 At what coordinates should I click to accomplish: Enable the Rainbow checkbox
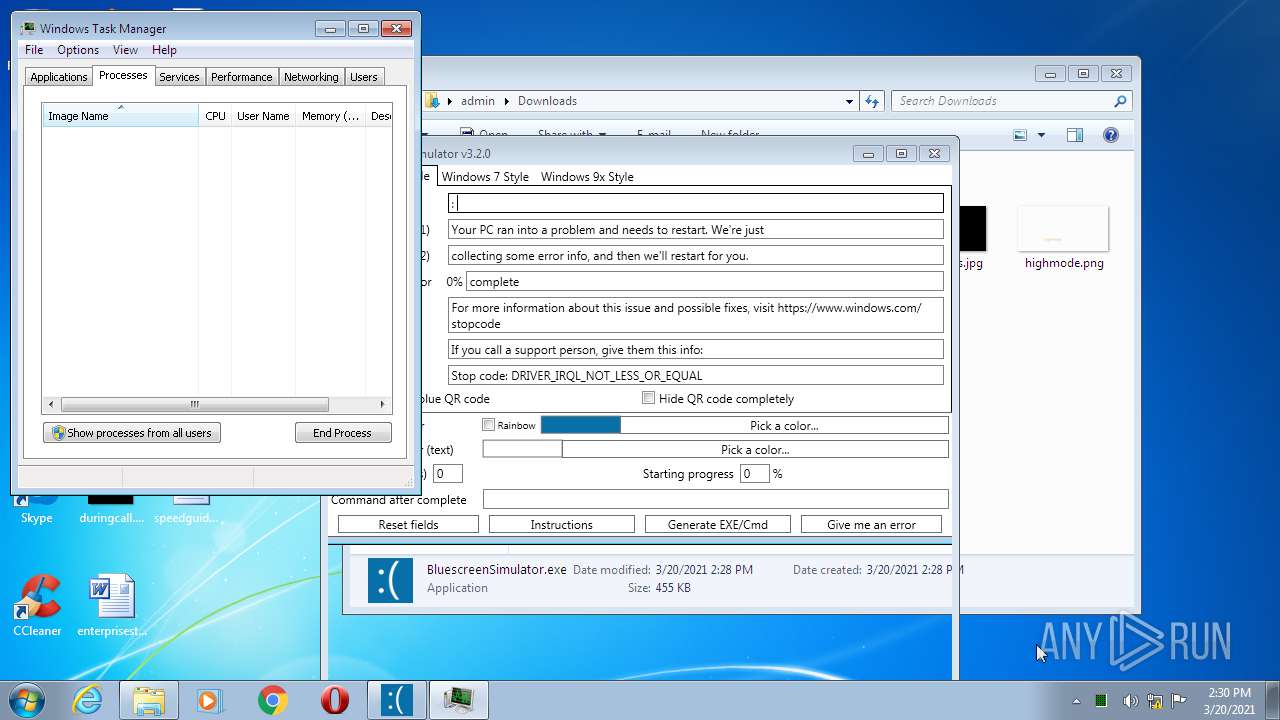click(x=489, y=425)
